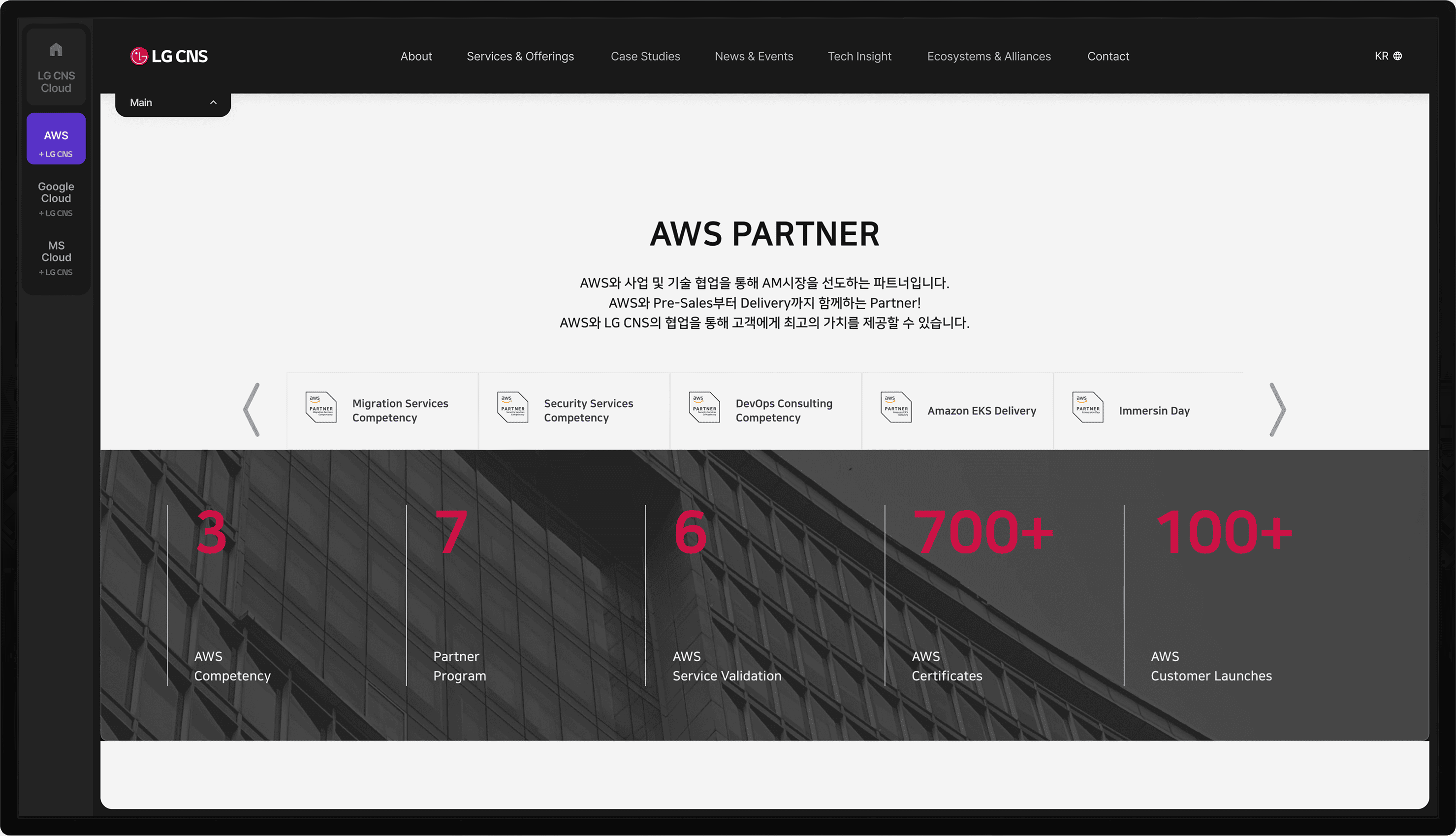Click the AWS Customer Launches caption

coord(1211,666)
